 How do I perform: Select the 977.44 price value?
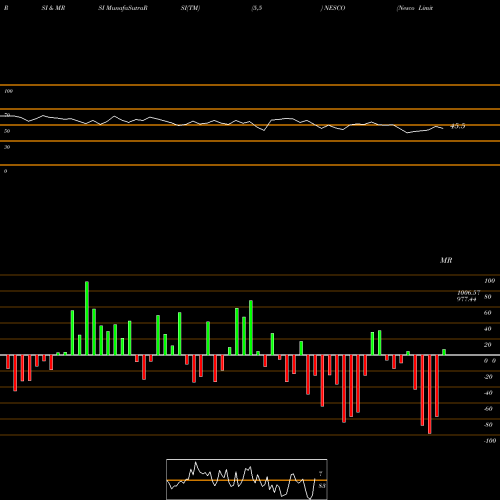(466, 299)
